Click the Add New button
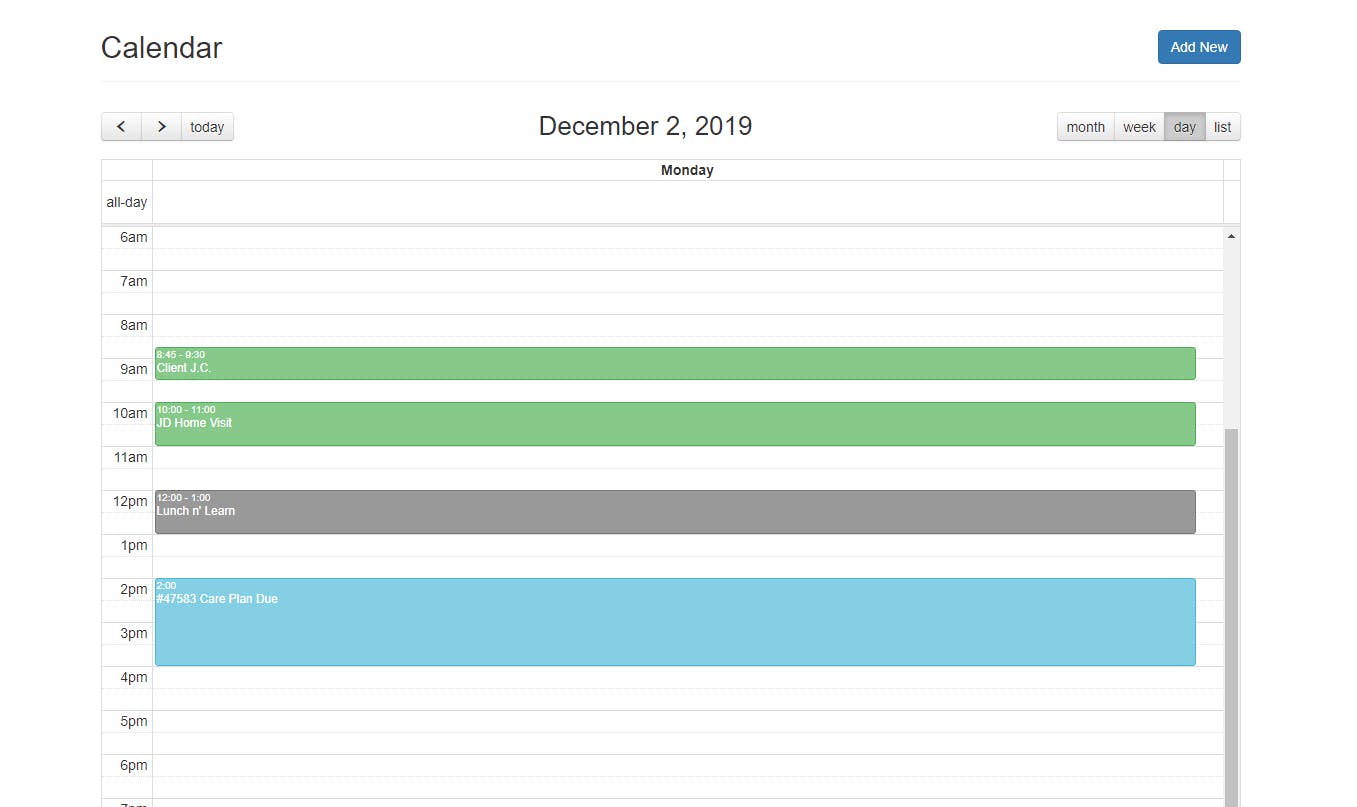 pyautogui.click(x=1198, y=46)
